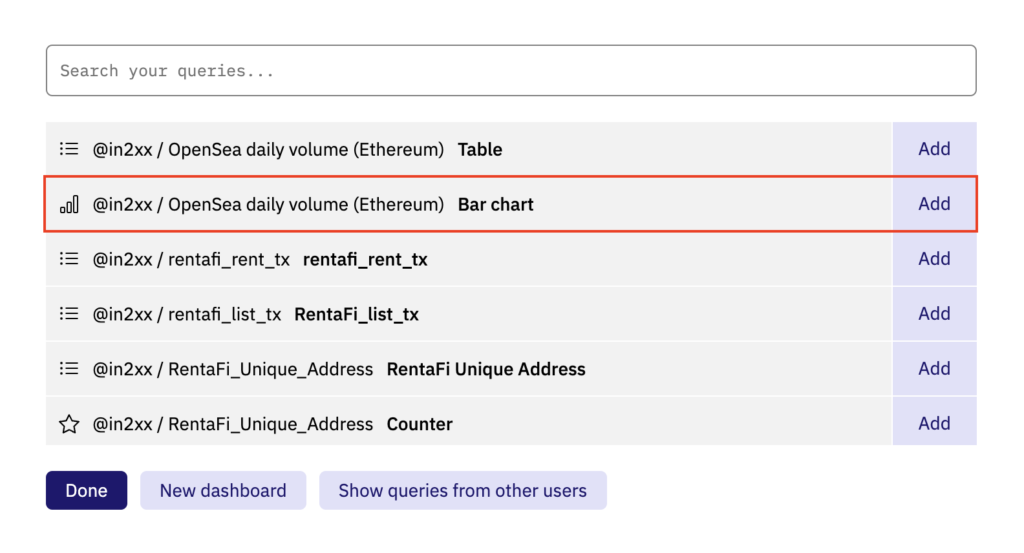Click the list icon beside rentafi_rent_tx
1024x553 pixels.
pyautogui.click(x=69, y=259)
